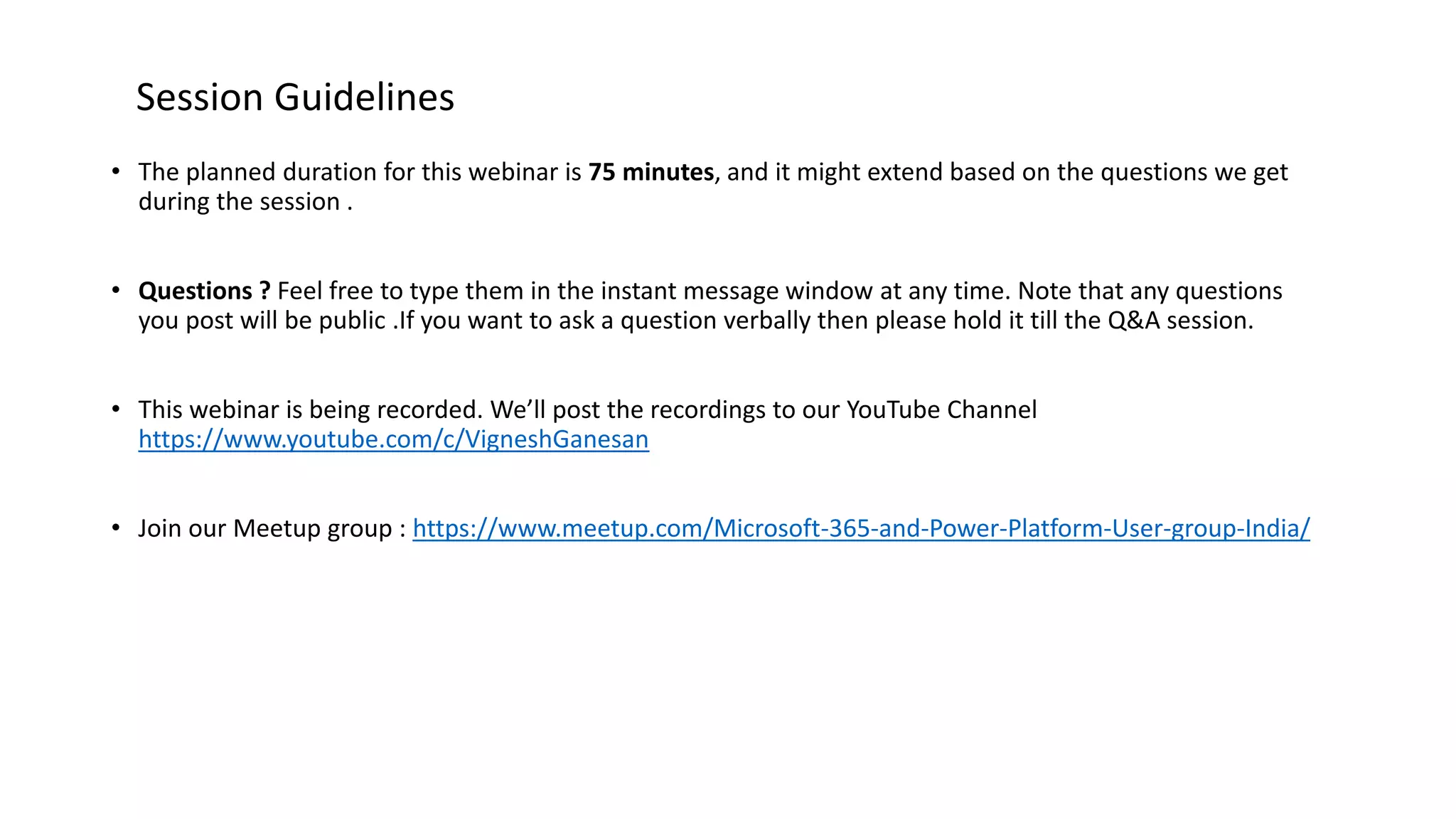Open the YouTube channel VigneshGanesan link
This screenshot has height=819, width=1456.
coord(393,439)
